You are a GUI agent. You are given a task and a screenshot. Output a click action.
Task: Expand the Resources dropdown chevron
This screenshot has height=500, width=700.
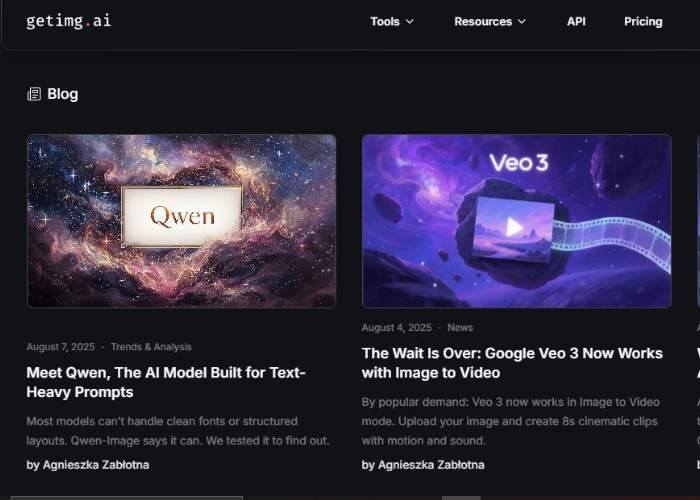pos(521,21)
